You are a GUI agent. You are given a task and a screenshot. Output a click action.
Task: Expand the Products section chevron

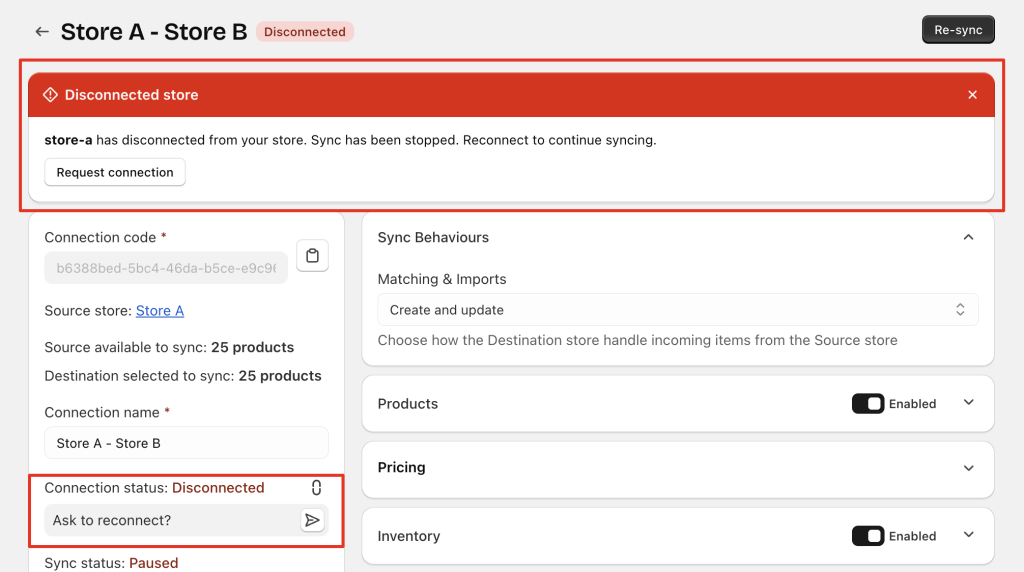pyautogui.click(x=967, y=403)
